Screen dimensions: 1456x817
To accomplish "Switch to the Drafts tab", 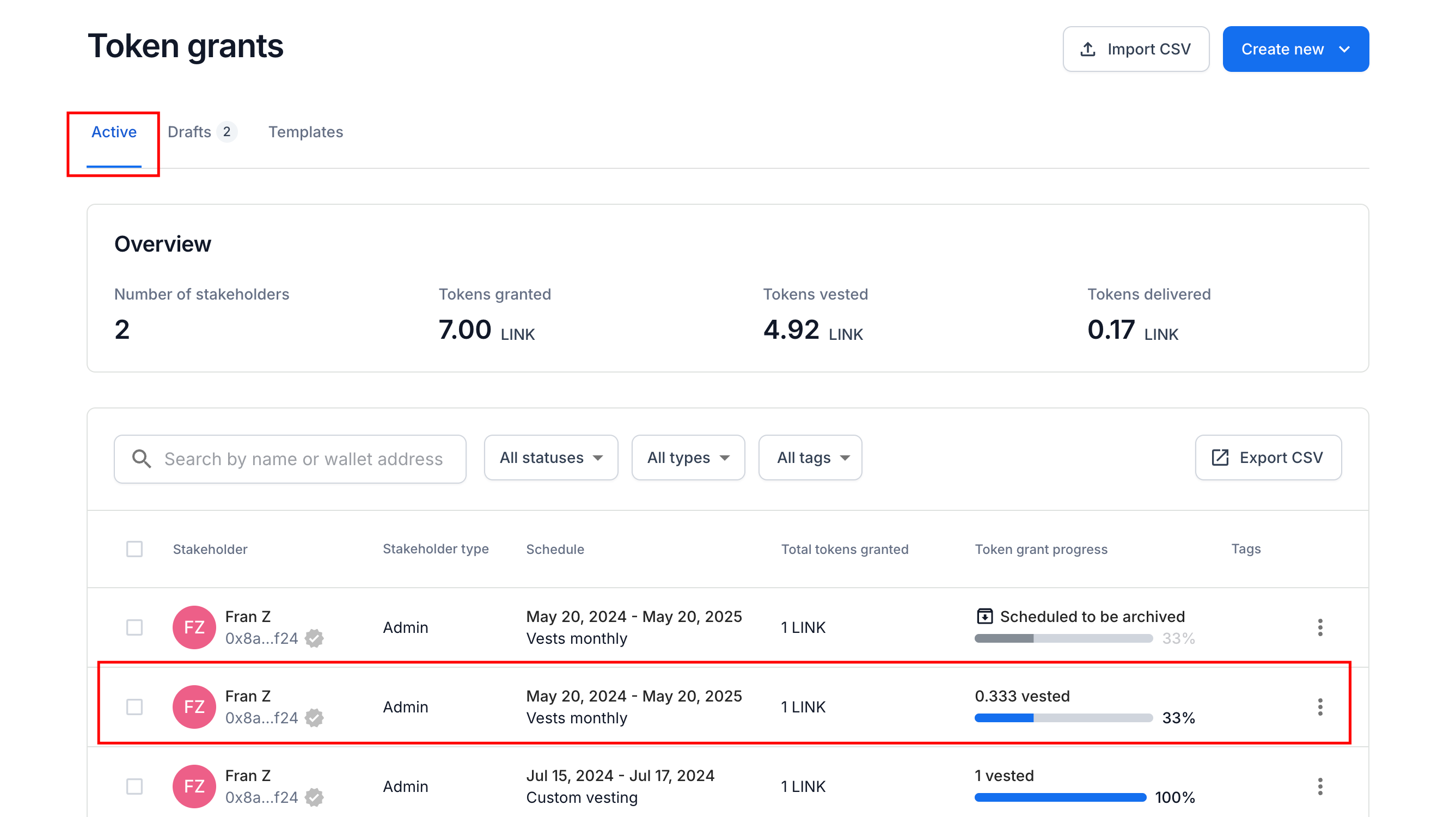I will coord(202,132).
